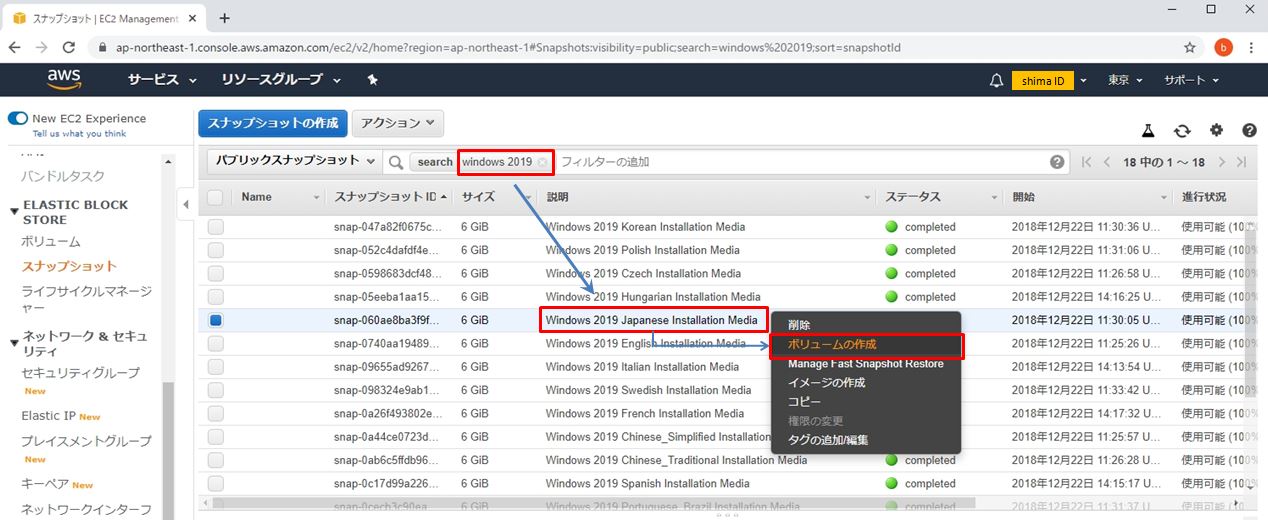The height and width of the screenshot is (520, 1268).
Task: Click the スナップショットの作成 button
Action: (x=273, y=123)
